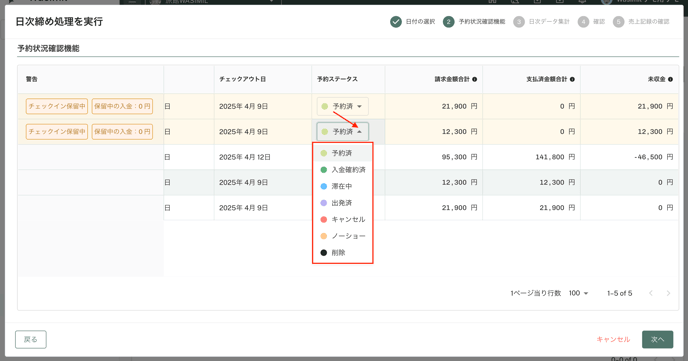Click the 12,300 円 unpaid amount in second row
Viewport: 688px width, 361px height.
click(655, 132)
